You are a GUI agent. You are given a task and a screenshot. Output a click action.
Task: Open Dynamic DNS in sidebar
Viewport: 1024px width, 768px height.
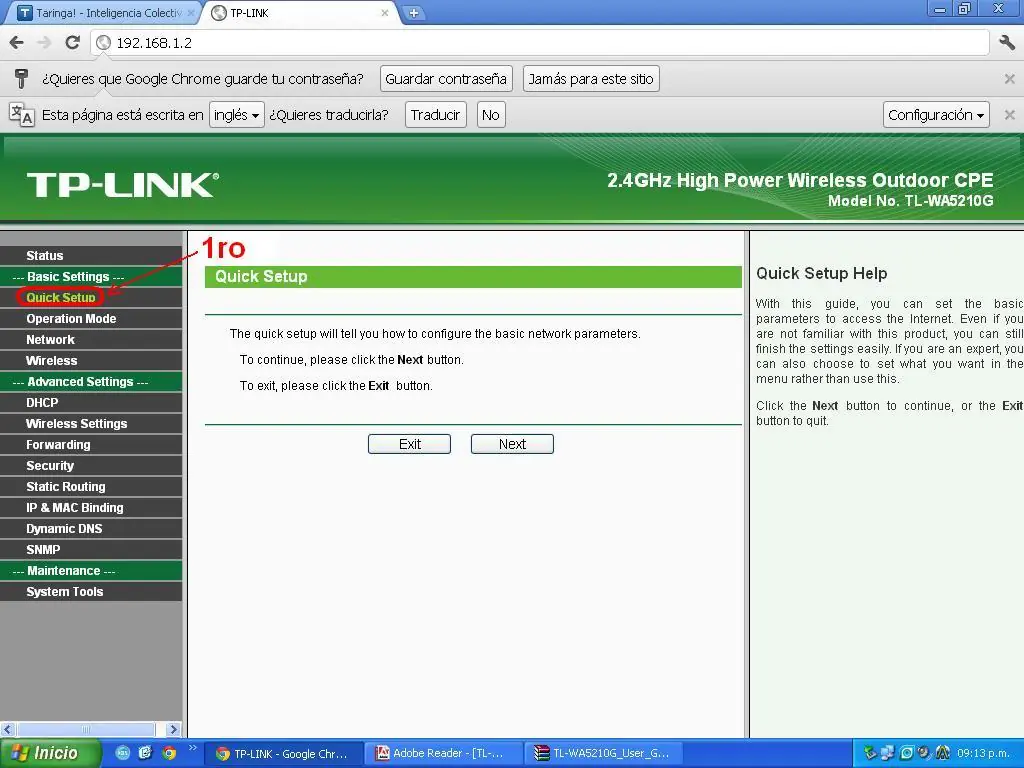pyautogui.click(x=91, y=529)
